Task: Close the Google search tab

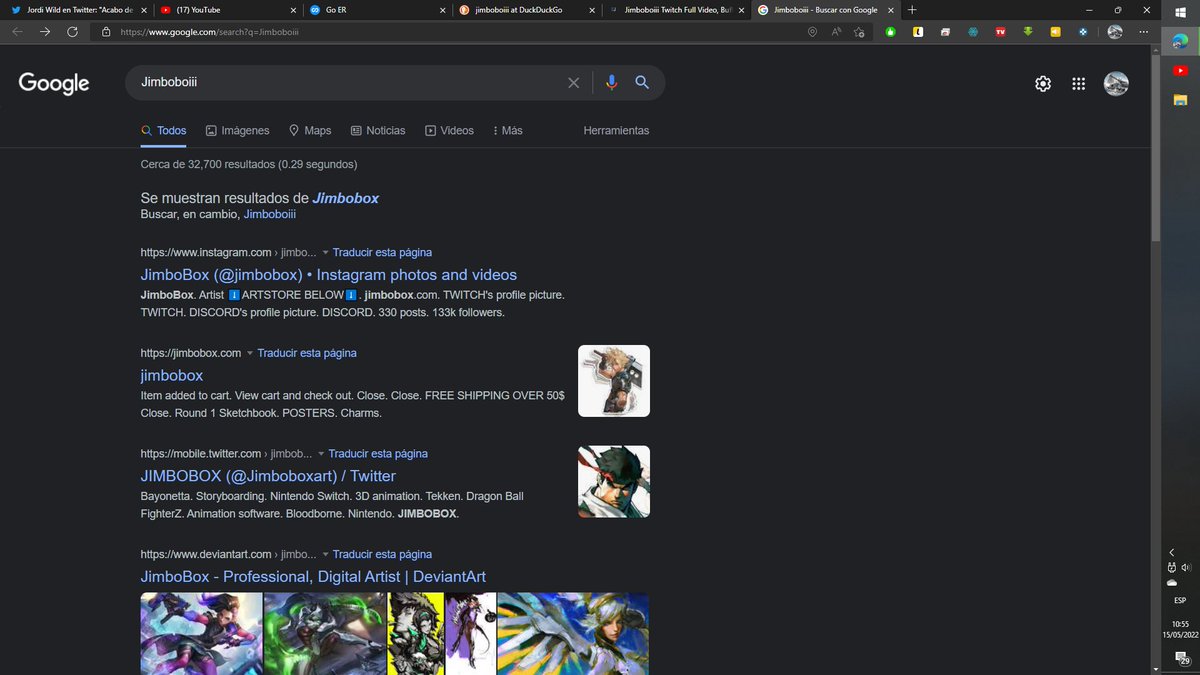Action: [x=890, y=9]
